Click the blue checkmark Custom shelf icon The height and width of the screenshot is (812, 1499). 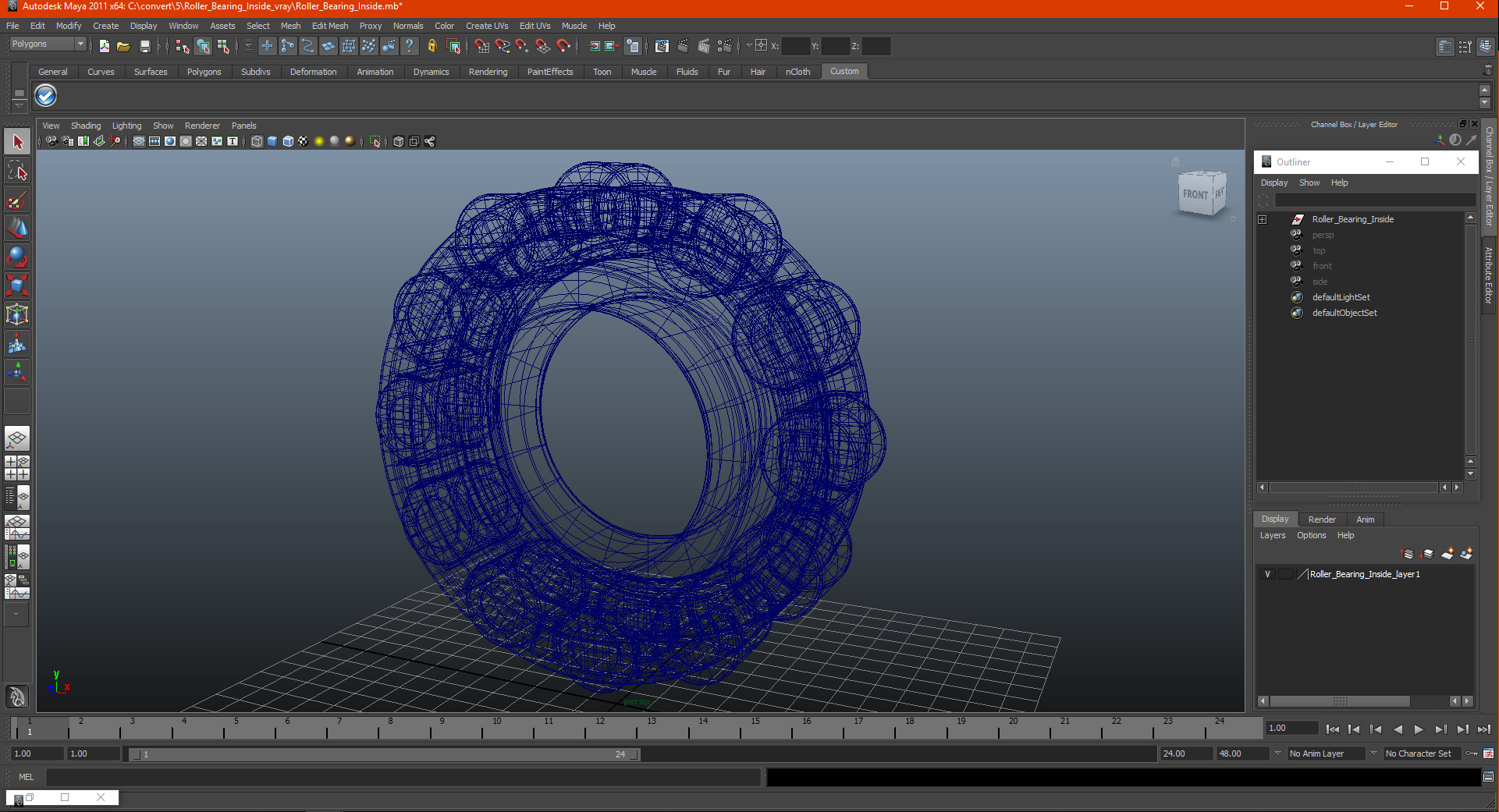[46, 96]
